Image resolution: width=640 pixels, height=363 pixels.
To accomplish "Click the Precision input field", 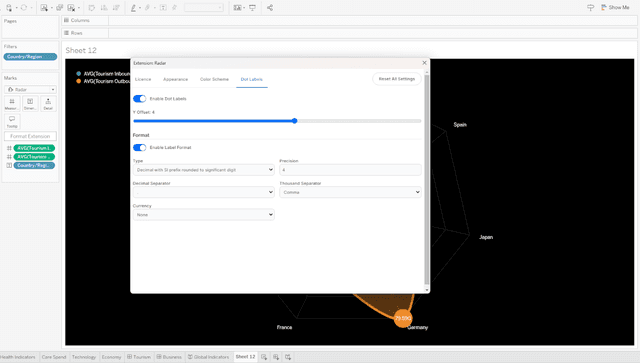I will (350, 170).
